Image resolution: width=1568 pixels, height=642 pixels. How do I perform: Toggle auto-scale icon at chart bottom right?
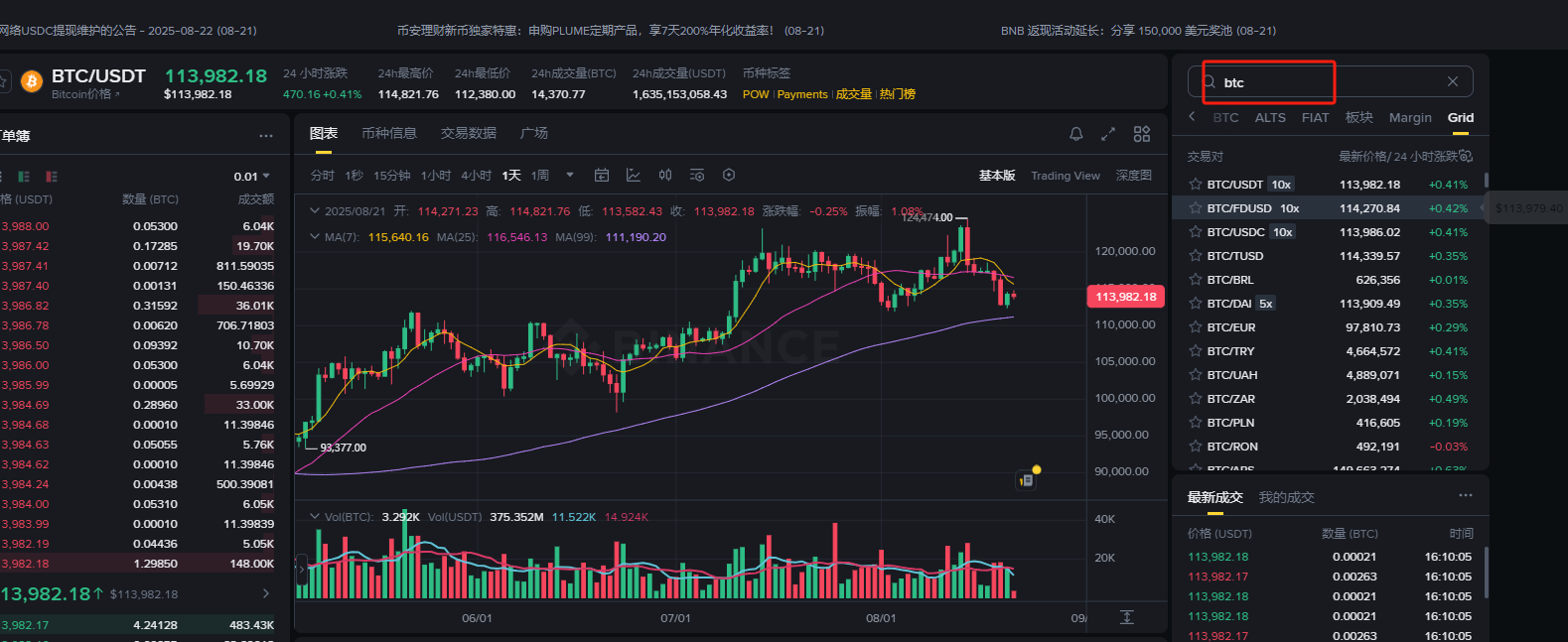(1127, 617)
